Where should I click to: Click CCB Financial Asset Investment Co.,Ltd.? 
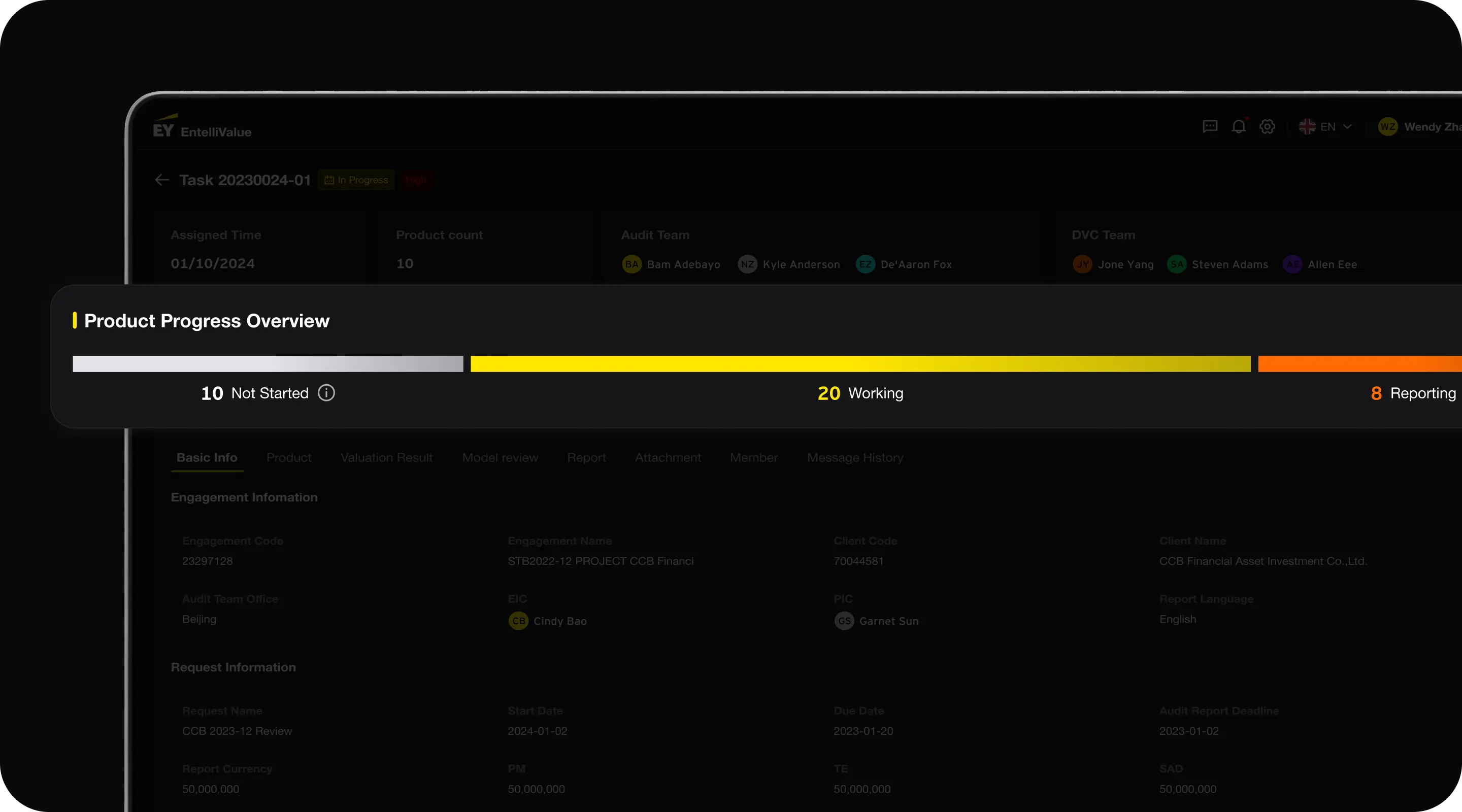click(x=1263, y=561)
